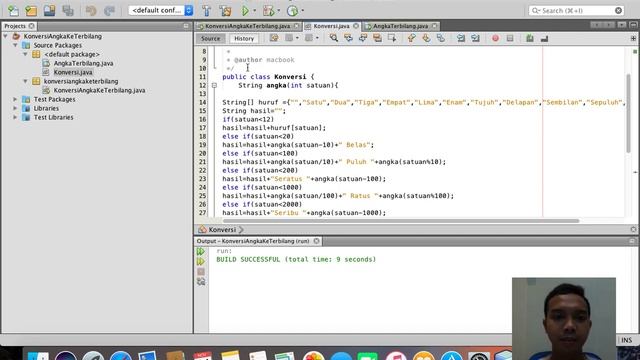Toggle Highlight Search icon
The height and width of the screenshot is (360, 640).
click(378, 38)
